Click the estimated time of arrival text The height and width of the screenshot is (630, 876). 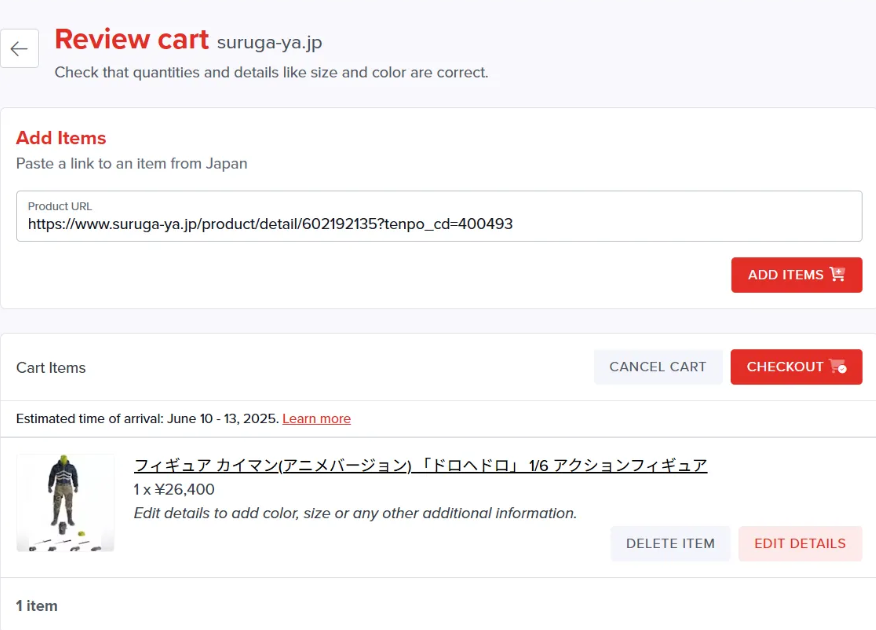[x=147, y=418]
